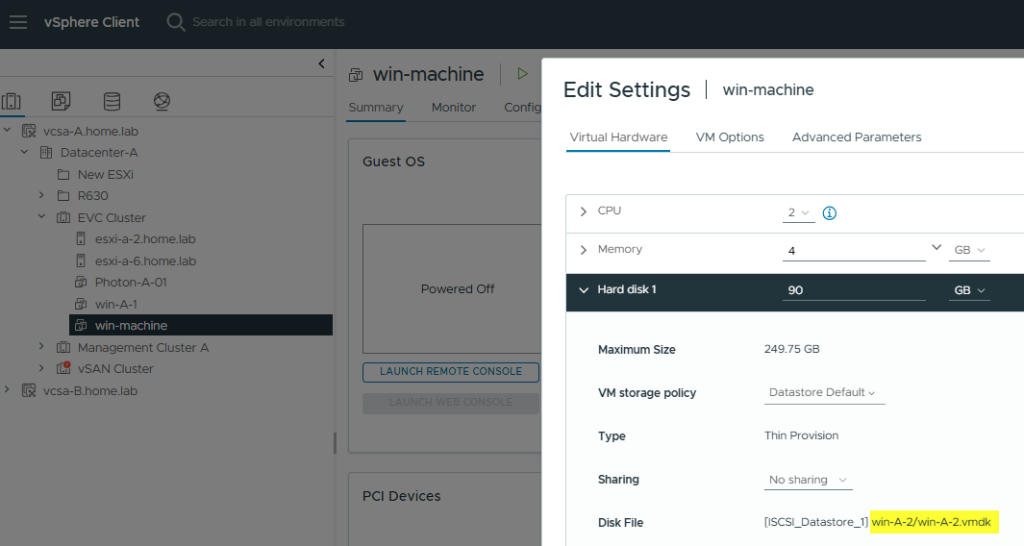Collapse the Hard disk 1 section
1024x546 pixels.
coord(583,290)
